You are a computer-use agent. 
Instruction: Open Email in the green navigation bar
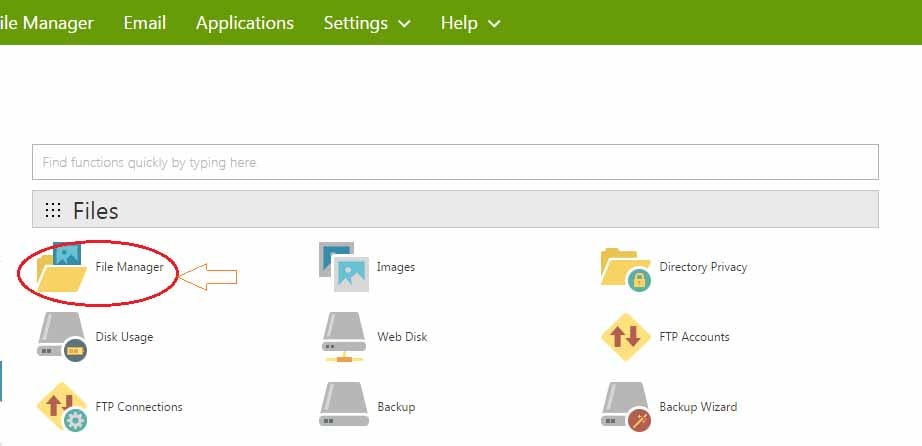click(x=144, y=22)
